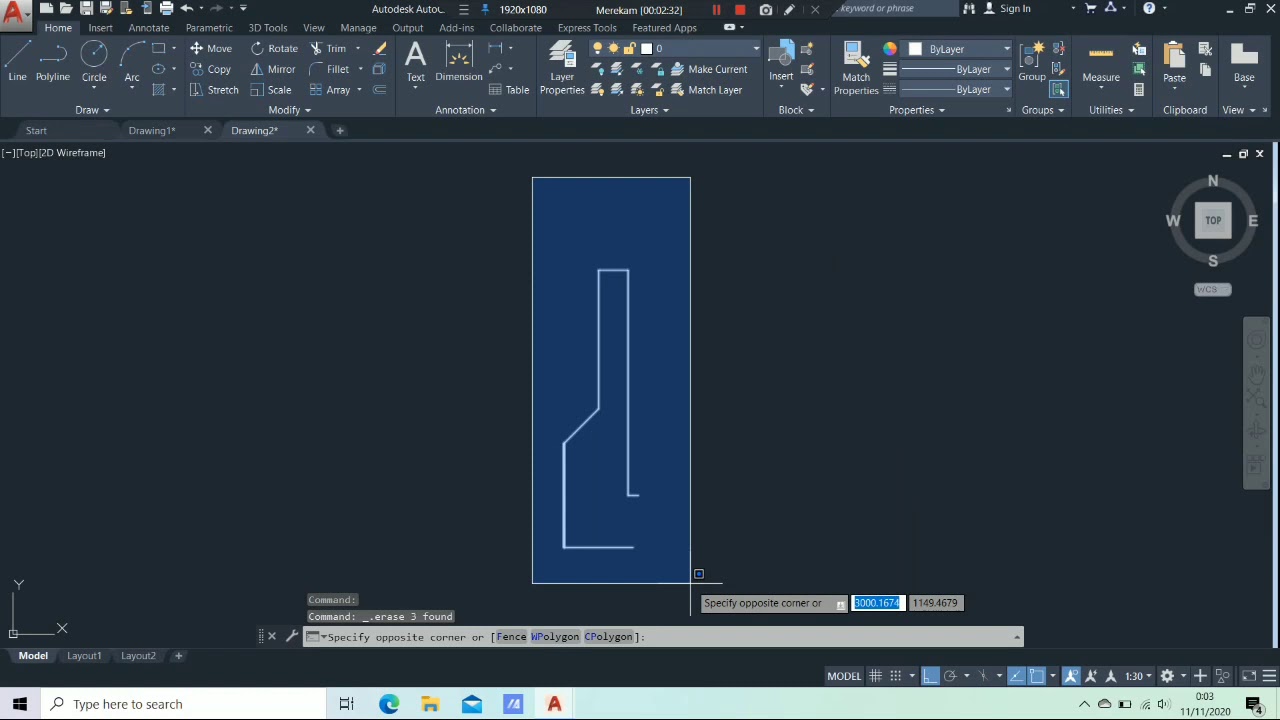The height and width of the screenshot is (720, 1280).
Task: Click the Move tool
Action: [211, 48]
